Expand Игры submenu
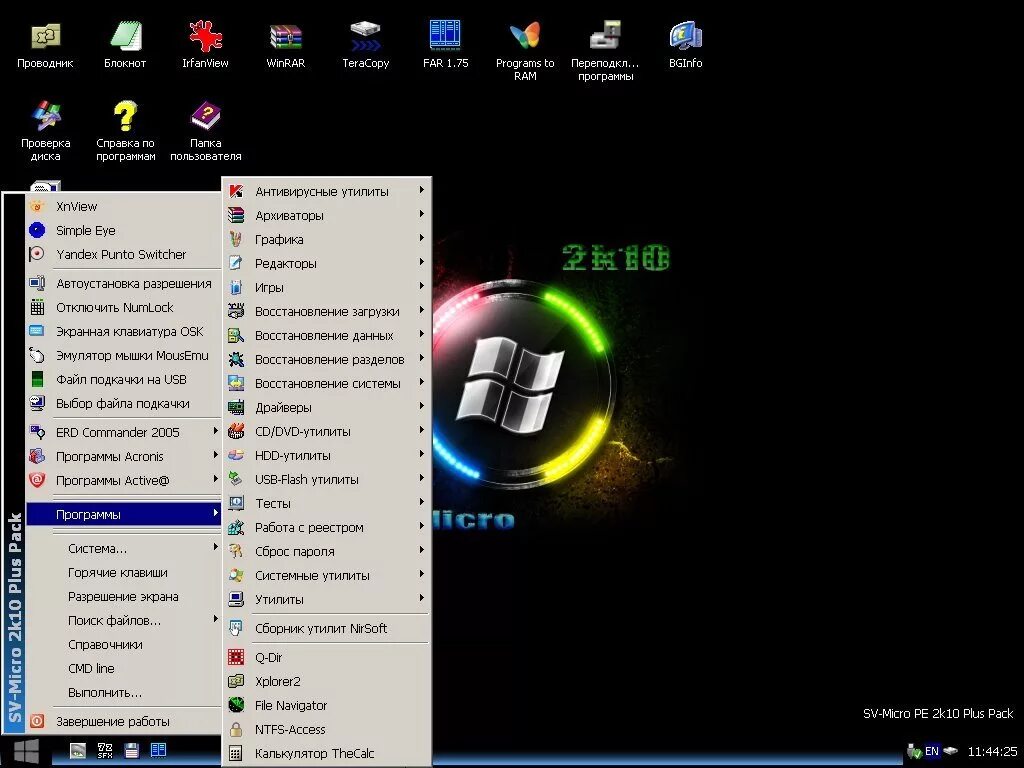The height and width of the screenshot is (768, 1024). pos(327,287)
